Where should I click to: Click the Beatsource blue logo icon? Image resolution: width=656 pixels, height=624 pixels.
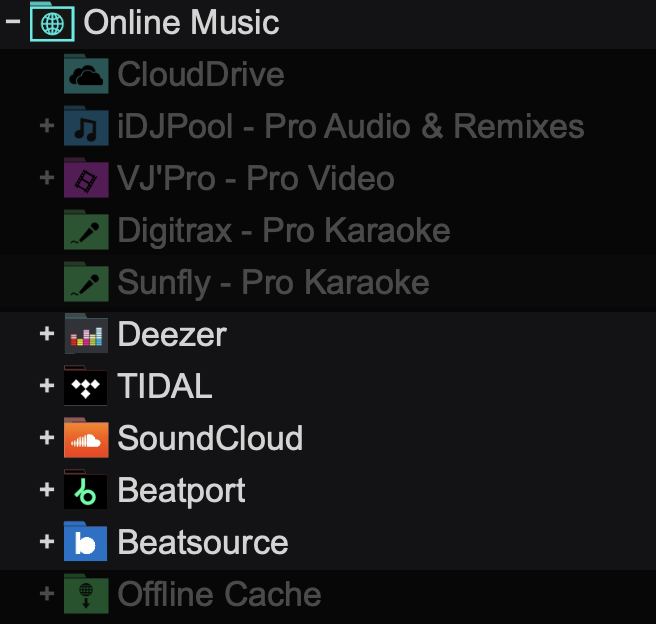pyautogui.click(x=85, y=542)
